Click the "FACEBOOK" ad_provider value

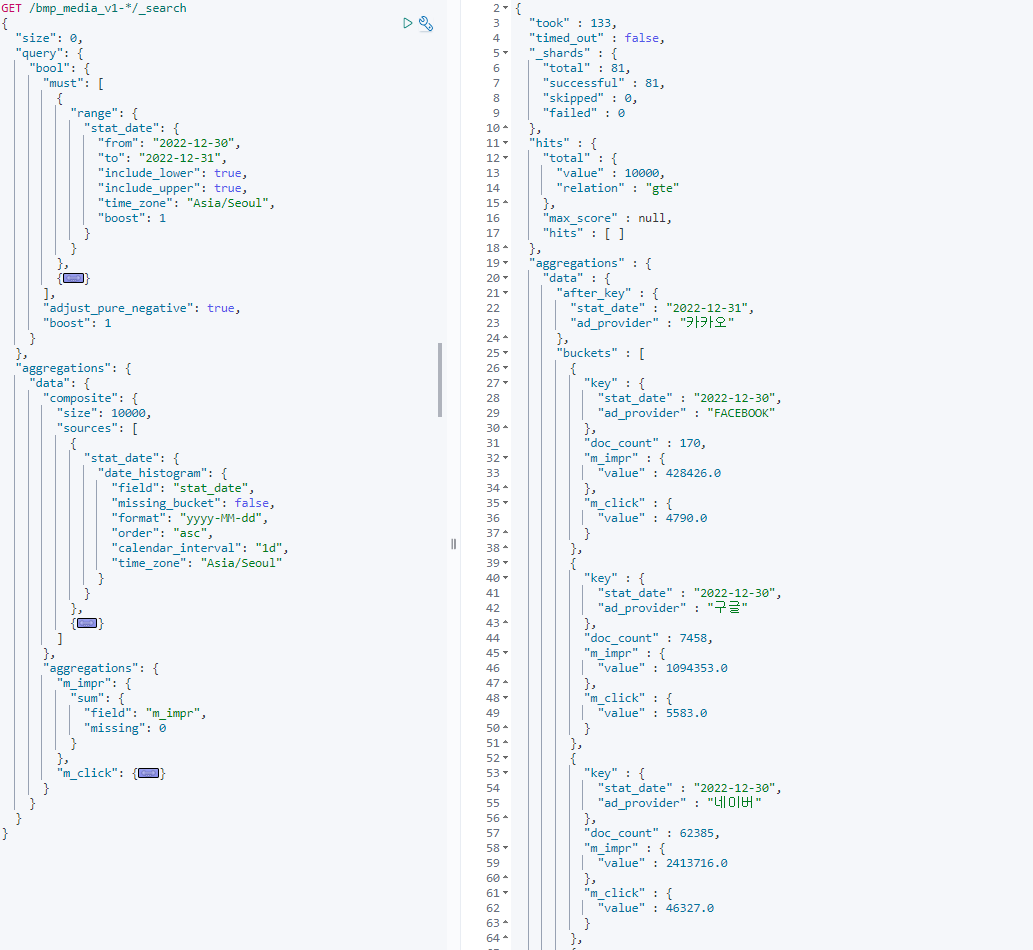coord(741,413)
